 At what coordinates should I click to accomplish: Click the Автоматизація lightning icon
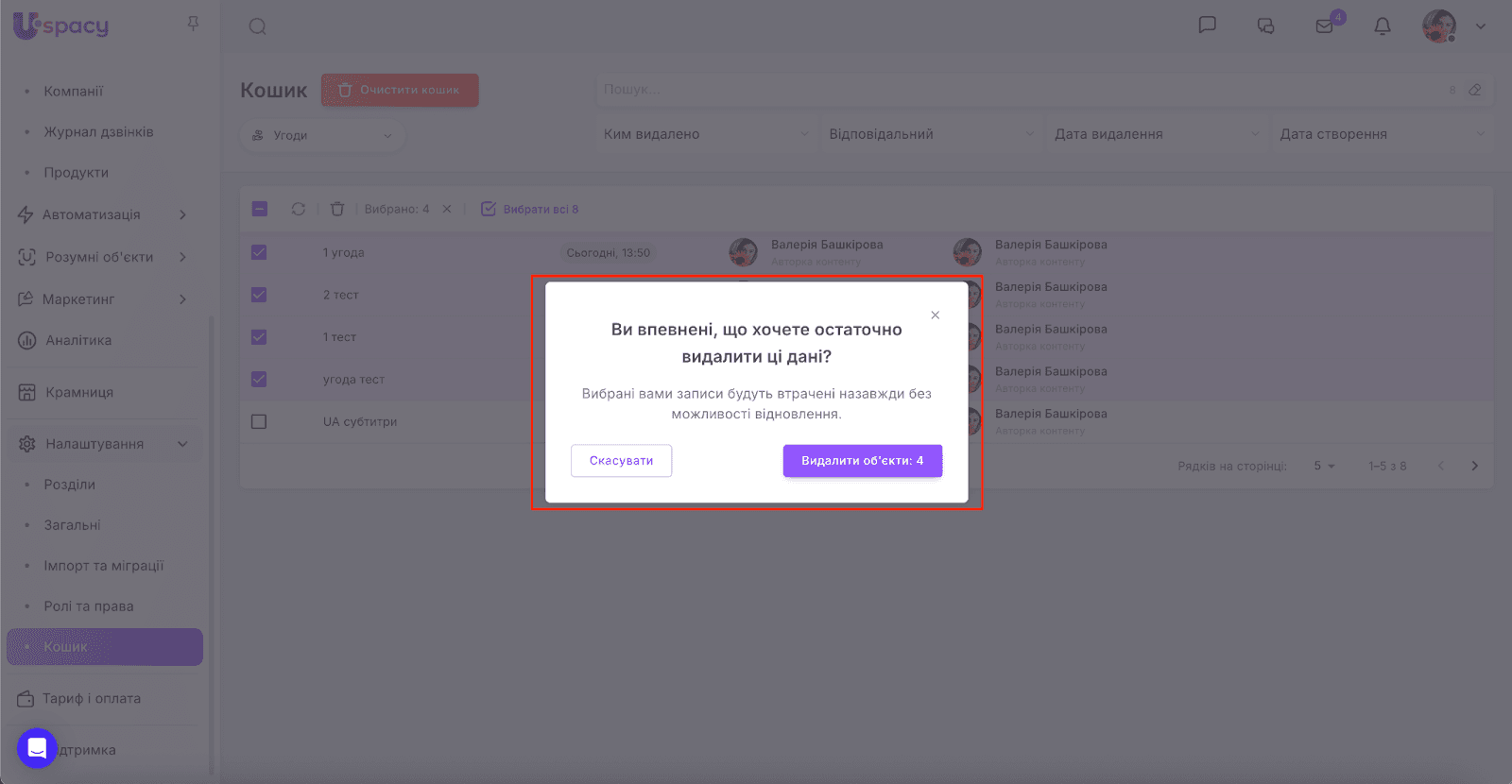pos(26,215)
